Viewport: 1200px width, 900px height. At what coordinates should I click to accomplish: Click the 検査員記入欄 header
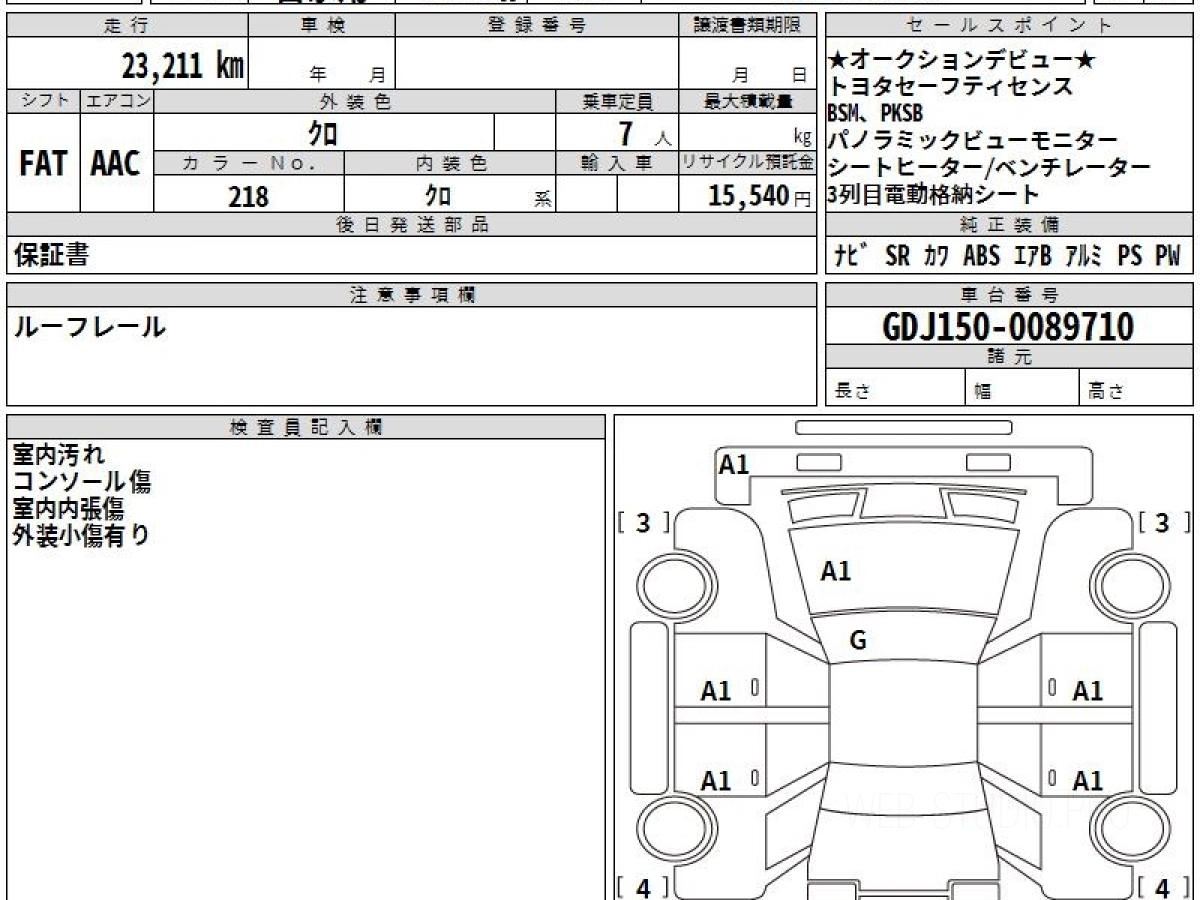306,427
